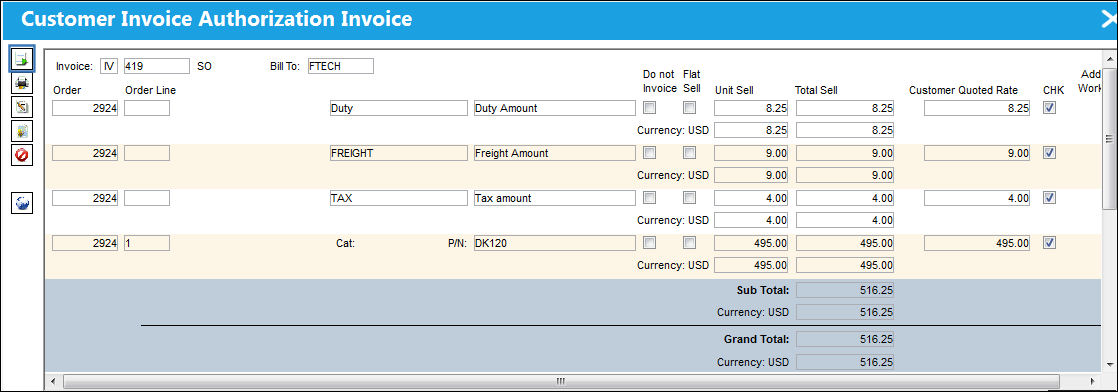This screenshot has height=392, width=1118.
Task: Click the Freight Amount description field
Action: pyautogui.click(x=555, y=153)
